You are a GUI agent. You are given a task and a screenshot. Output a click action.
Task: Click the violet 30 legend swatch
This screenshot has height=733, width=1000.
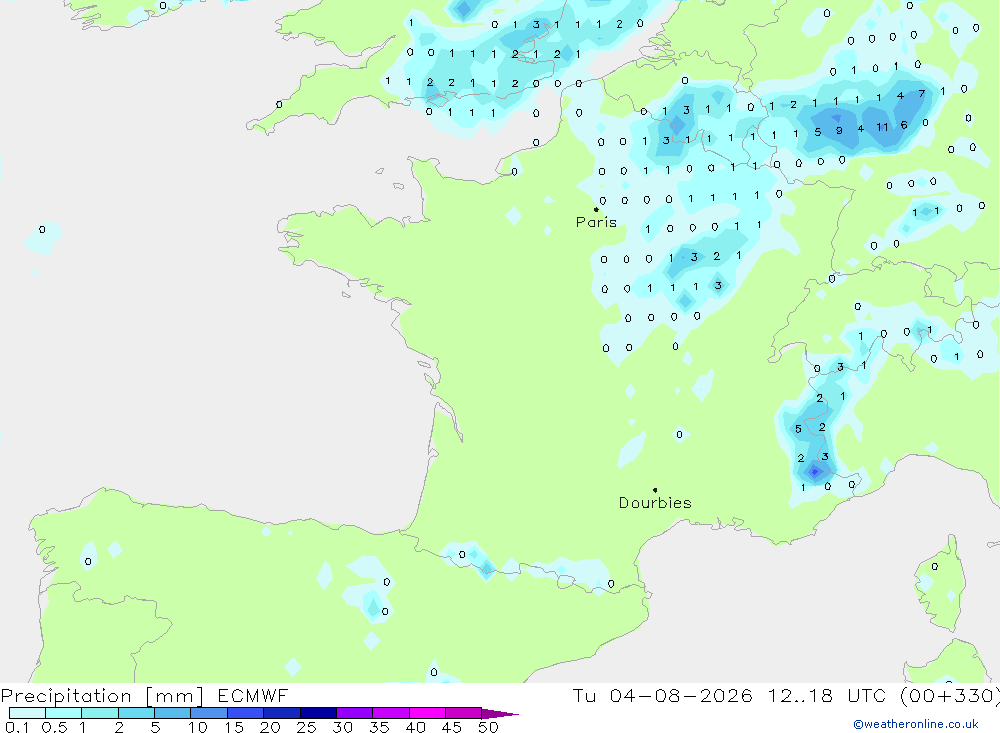tap(355, 713)
